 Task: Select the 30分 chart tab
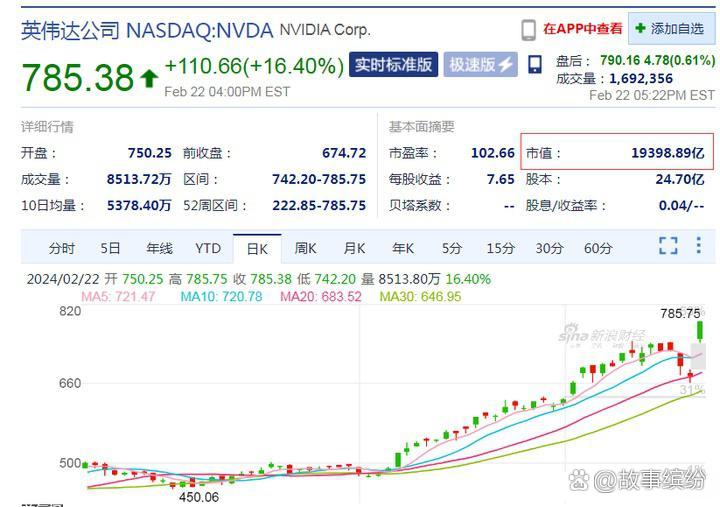549,248
